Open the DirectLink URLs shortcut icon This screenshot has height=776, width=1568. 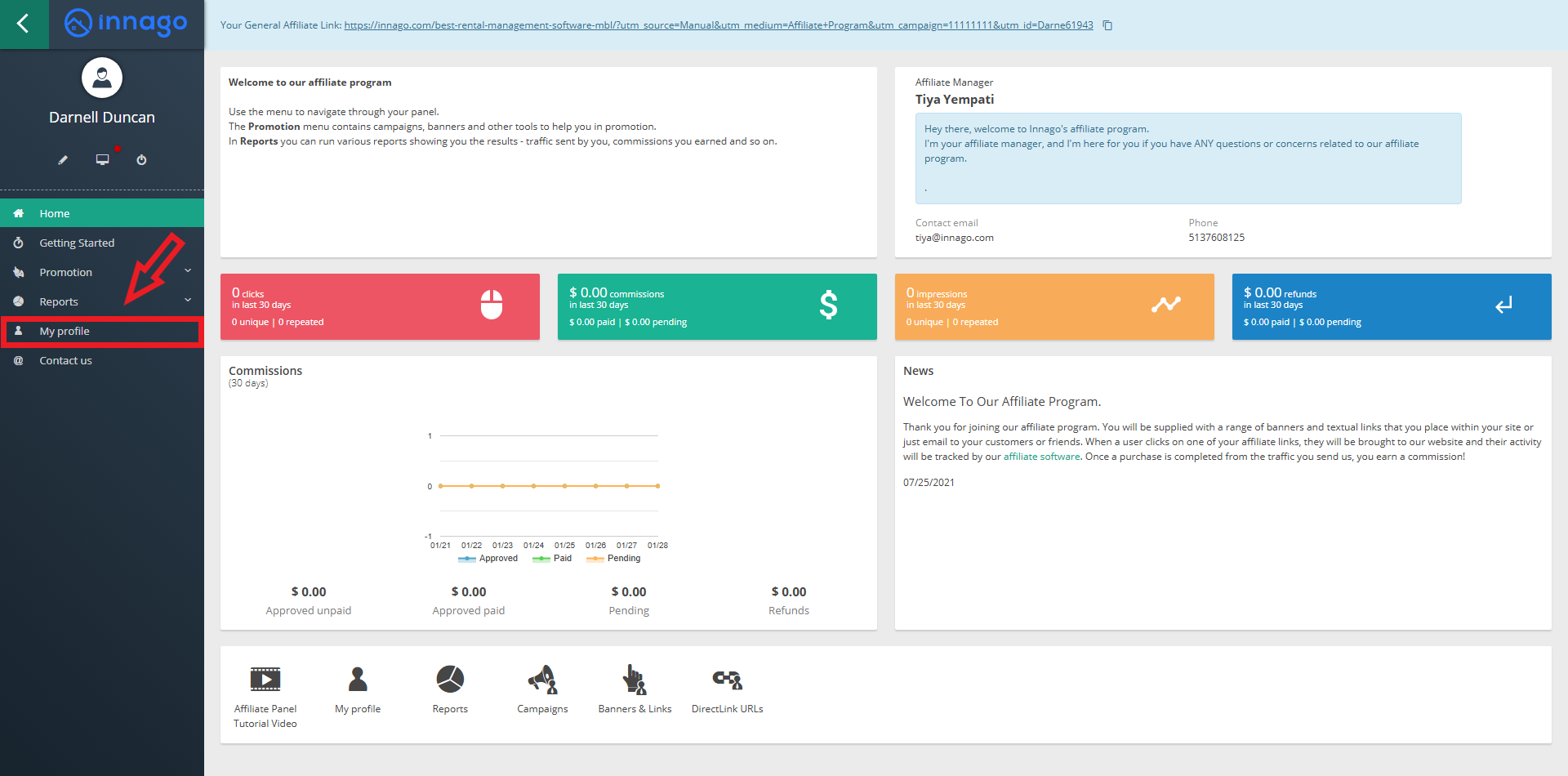727,680
